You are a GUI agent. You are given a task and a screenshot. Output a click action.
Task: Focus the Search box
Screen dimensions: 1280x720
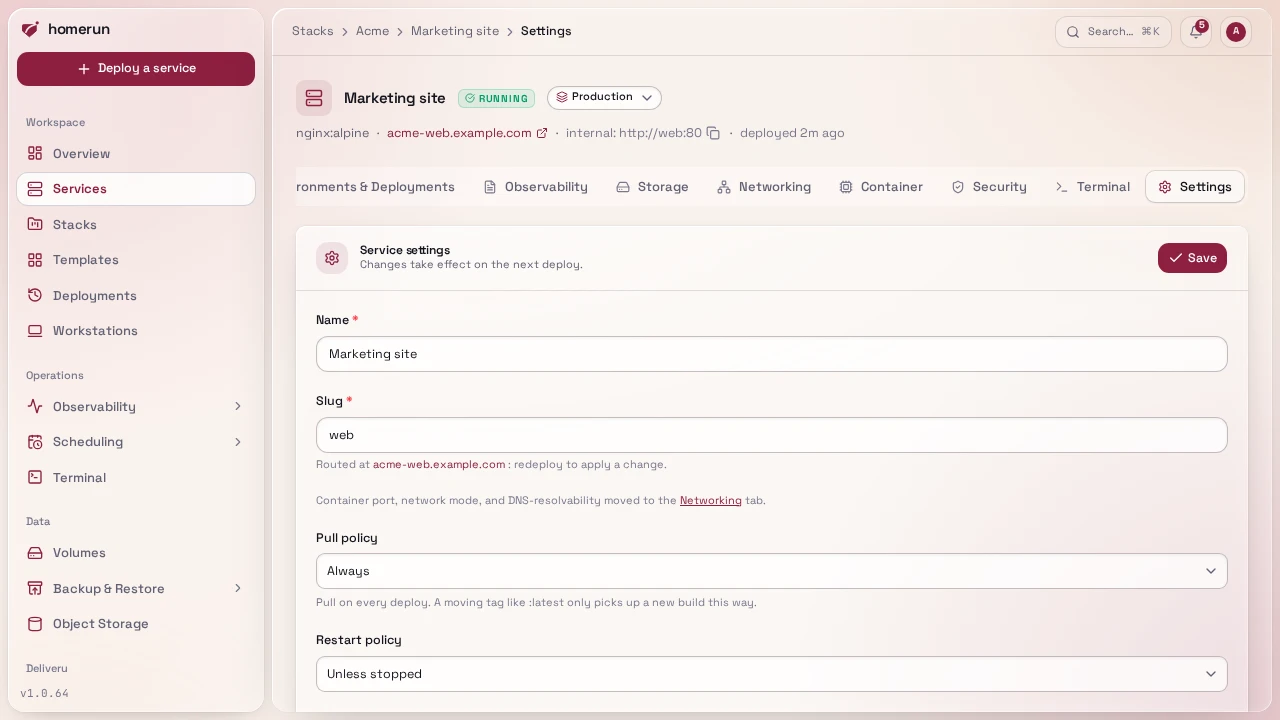1113,32
